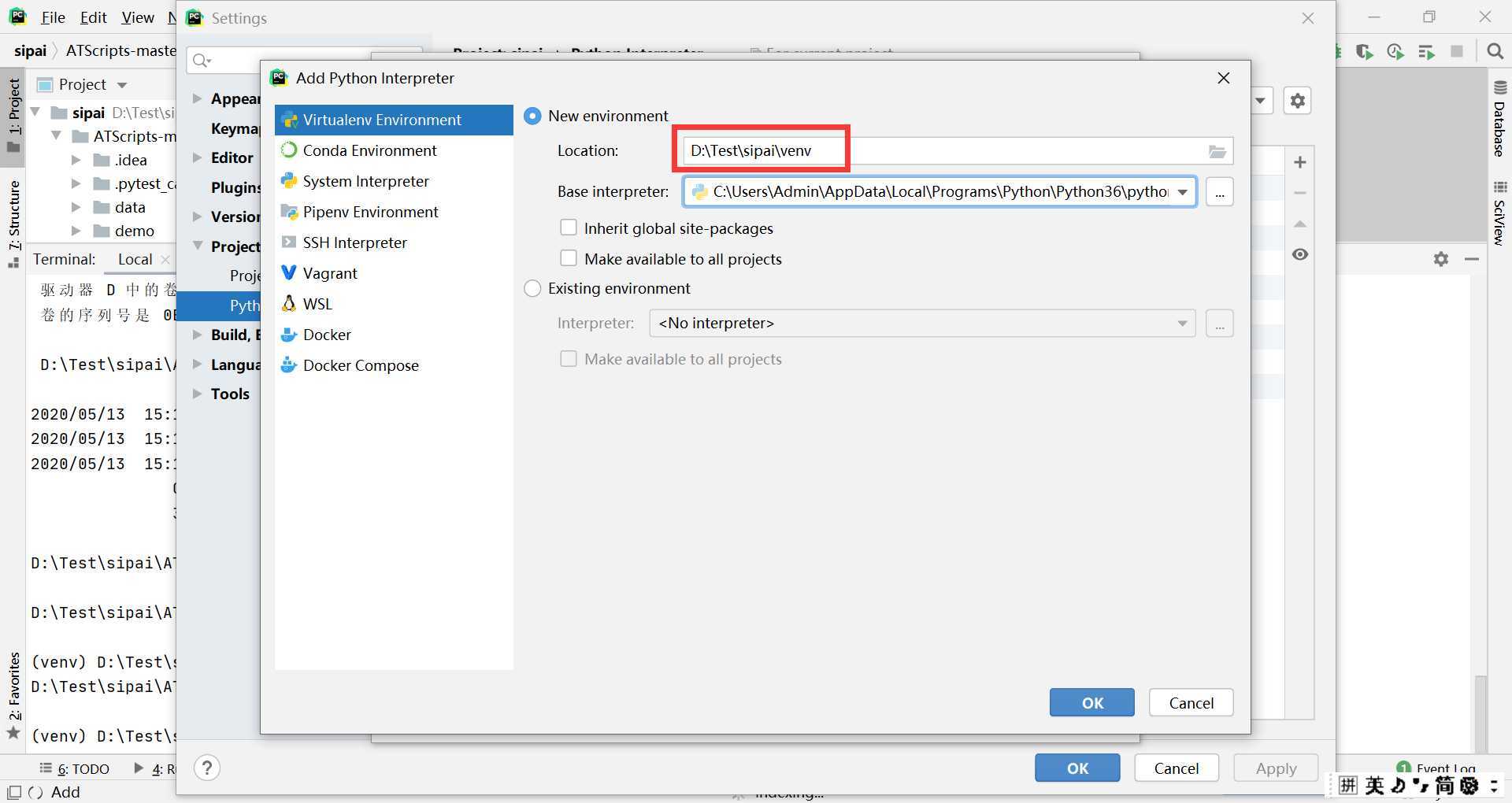The height and width of the screenshot is (803, 1512).
Task: Select Docker Compose interpreter entry
Action: pos(394,365)
